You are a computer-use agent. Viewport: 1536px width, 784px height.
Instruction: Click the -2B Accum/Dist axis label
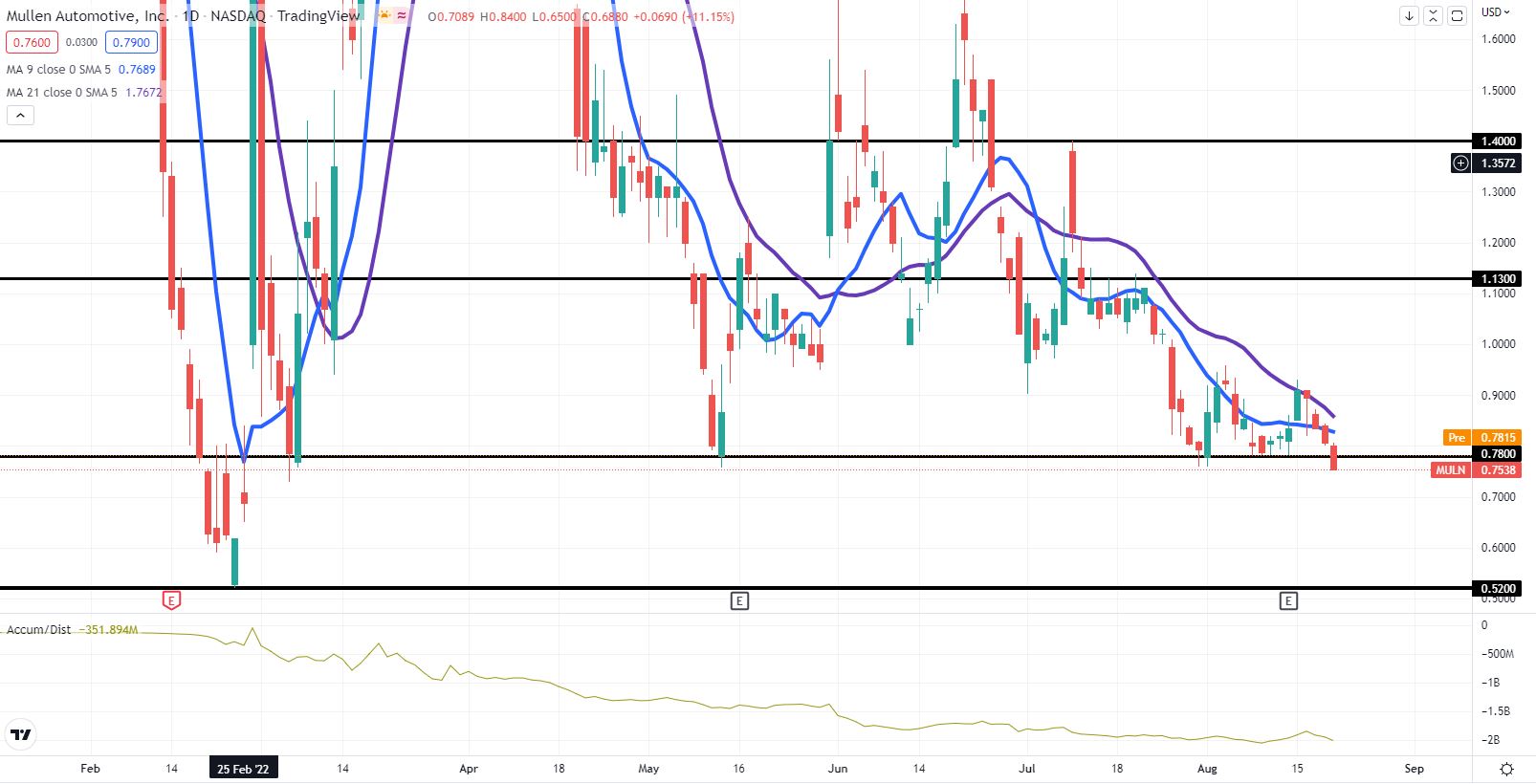pos(1490,740)
